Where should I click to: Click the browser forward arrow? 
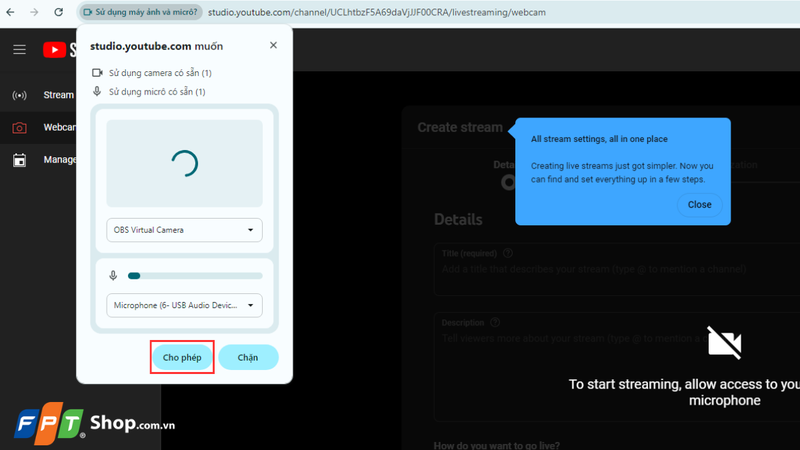(x=34, y=12)
